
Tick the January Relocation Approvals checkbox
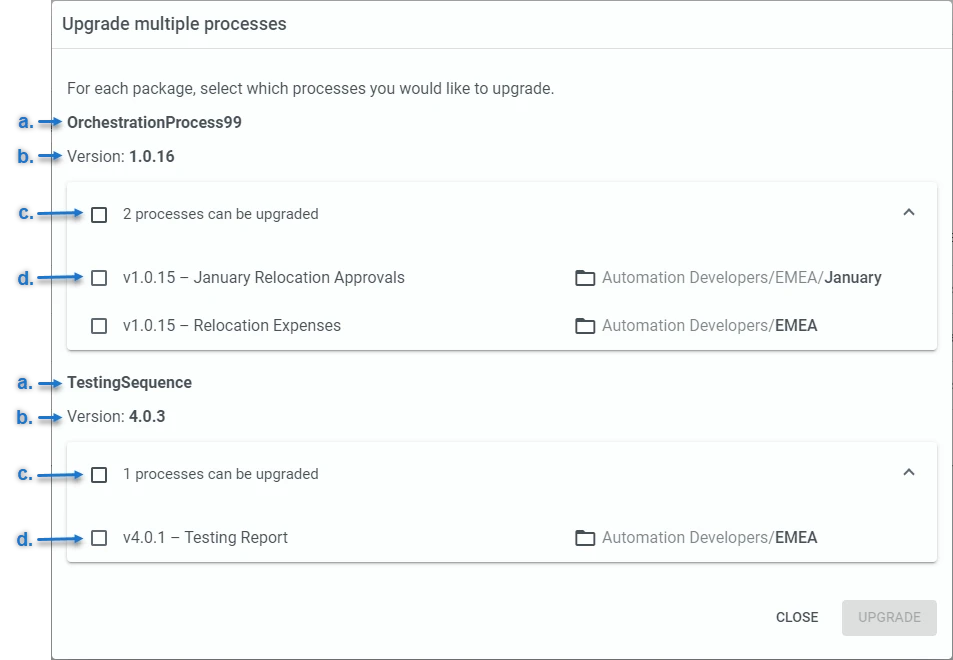pyautogui.click(x=99, y=278)
